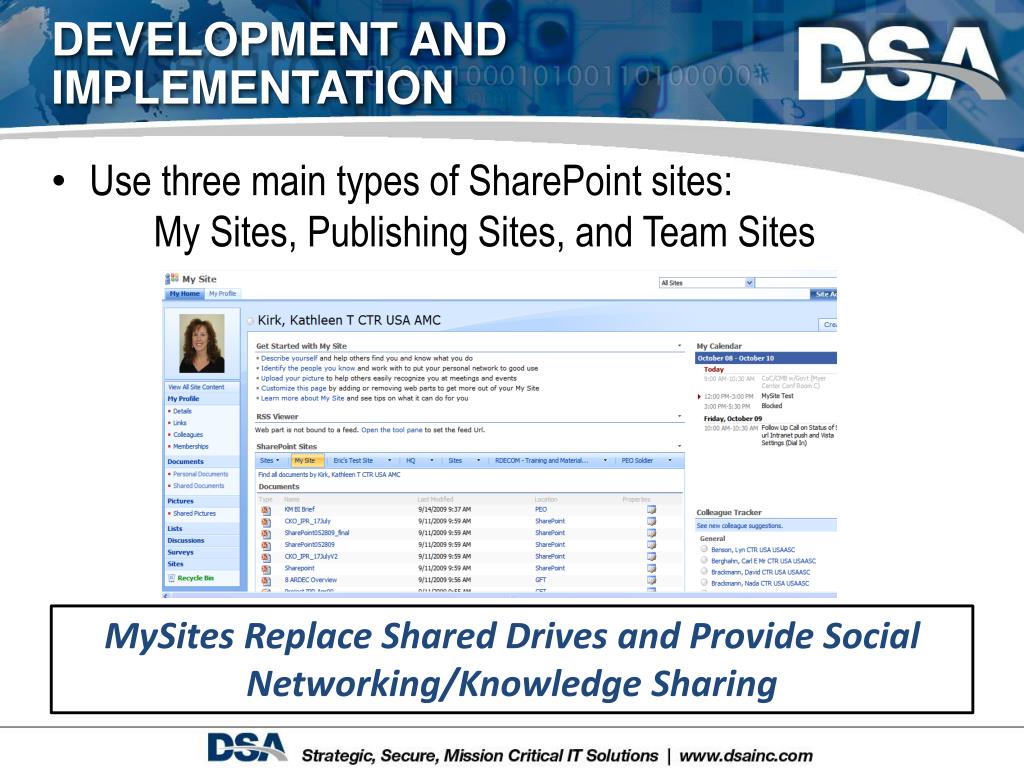This screenshot has height=768, width=1024.
Task: Click presence indicator for Berghahn, Carl
Action: pos(704,560)
